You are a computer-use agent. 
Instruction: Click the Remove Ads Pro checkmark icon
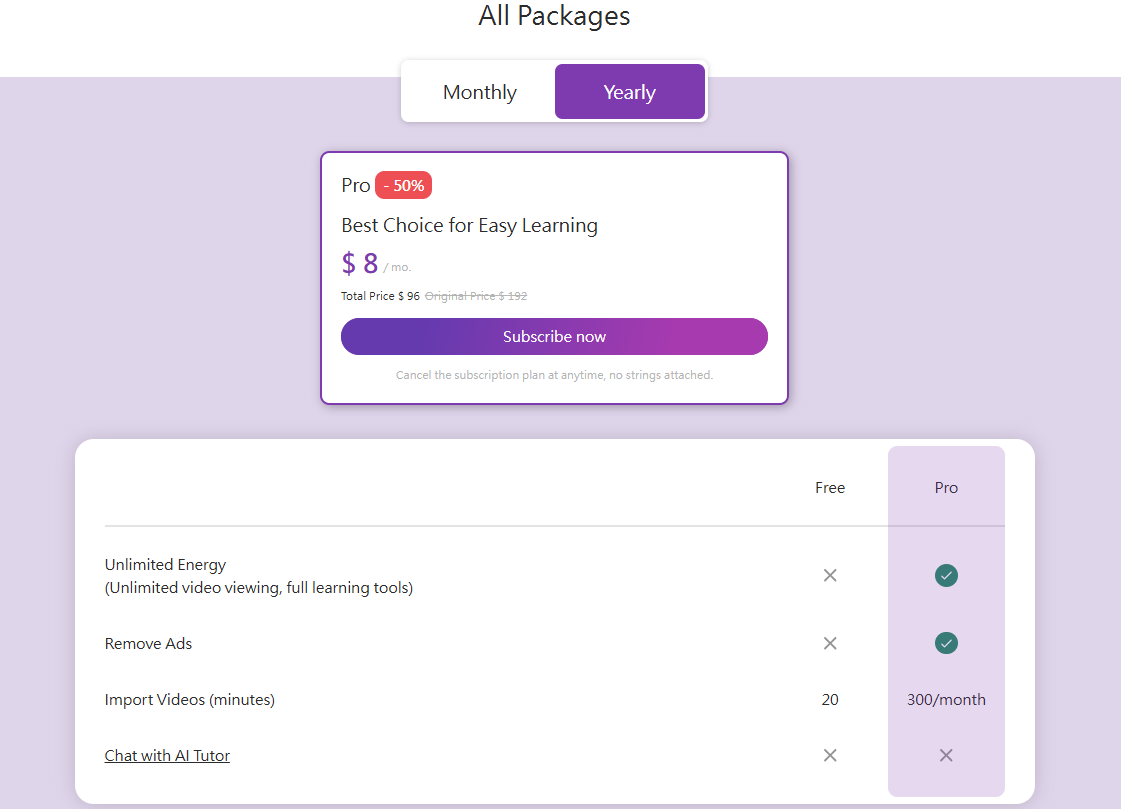946,643
